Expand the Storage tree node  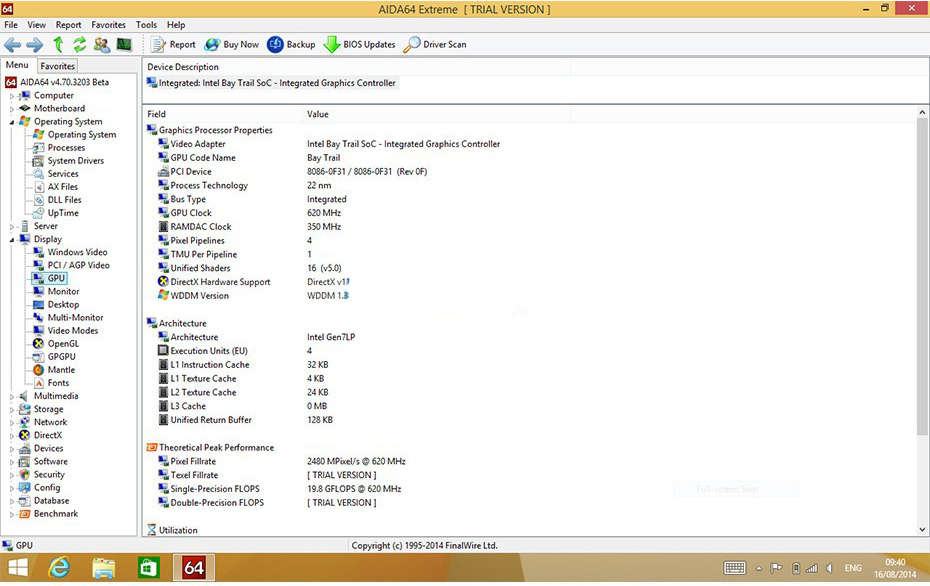tap(12, 409)
